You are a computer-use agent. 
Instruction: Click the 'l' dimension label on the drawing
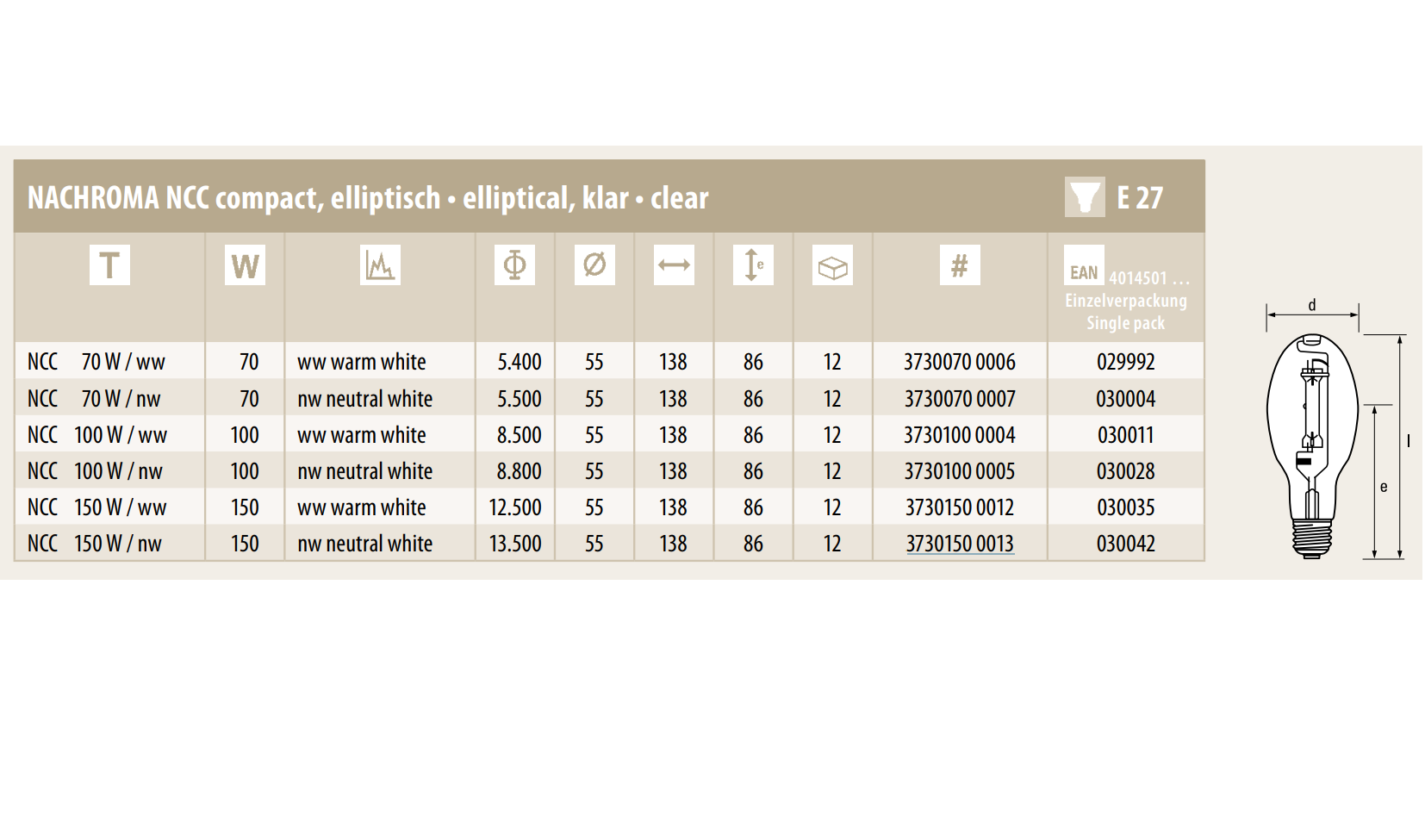click(x=1409, y=441)
